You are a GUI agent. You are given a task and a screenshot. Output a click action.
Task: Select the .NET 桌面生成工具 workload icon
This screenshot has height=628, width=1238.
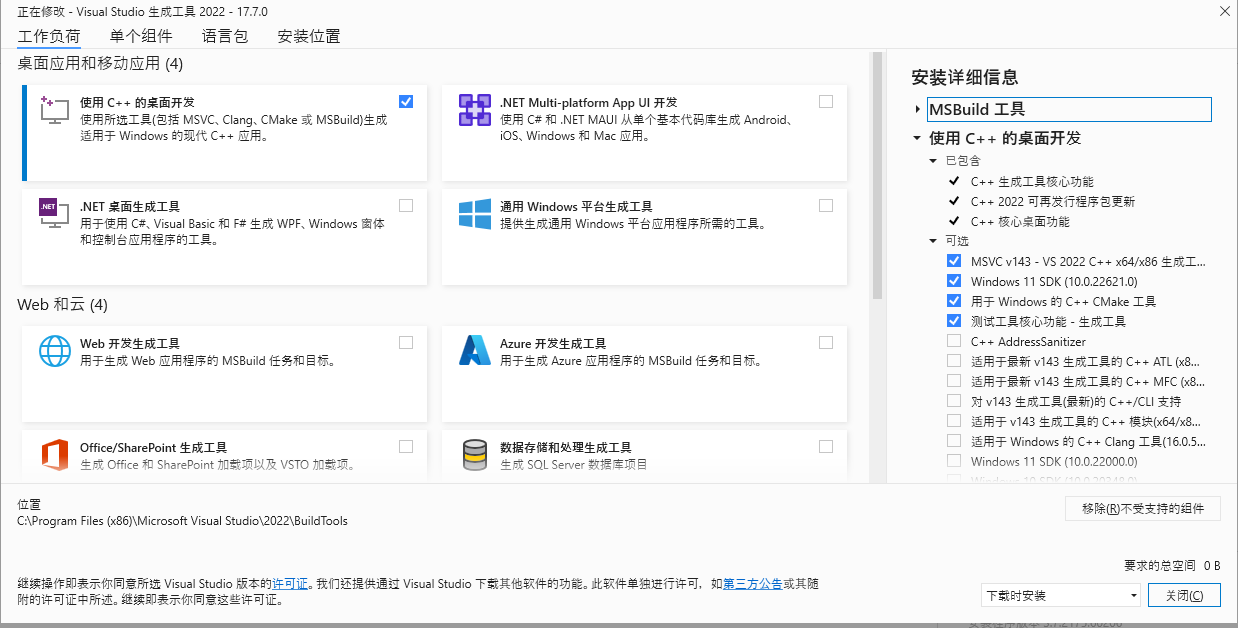coord(57,215)
